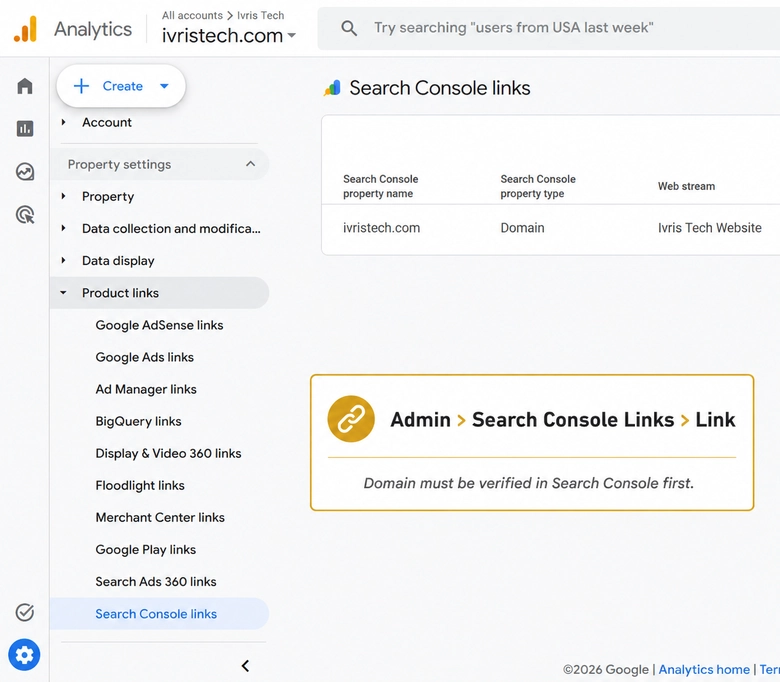The height and width of the screenshot is (682, 780).
Task: Click the Domain property type cell
Action: pos(522,228)
